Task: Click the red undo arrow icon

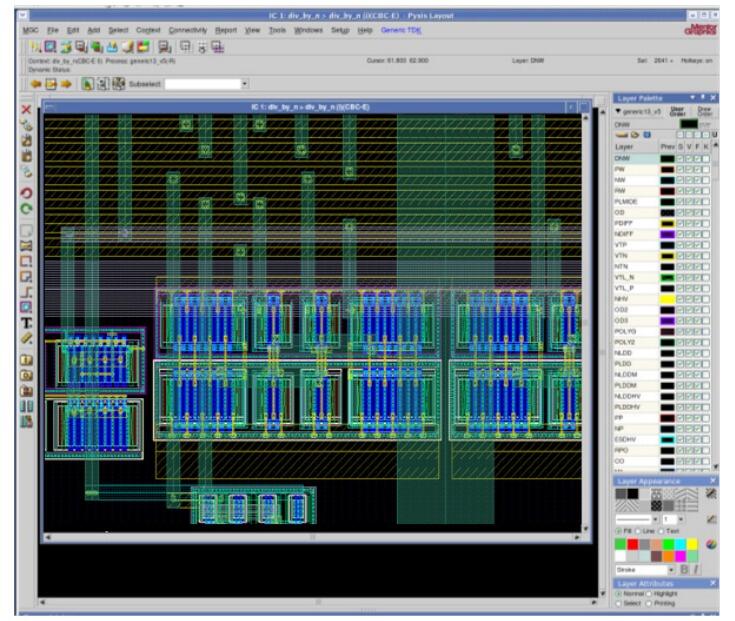Action: (x=26, y=192)
